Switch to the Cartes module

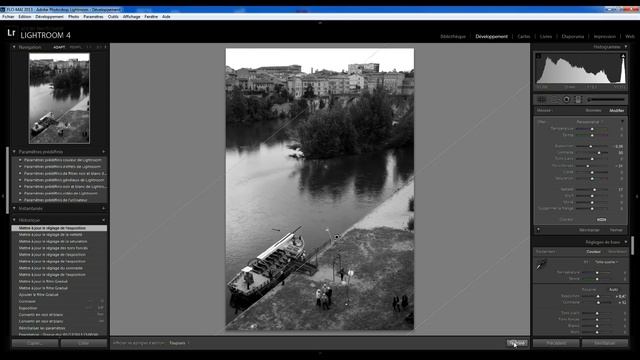(524, 36)
